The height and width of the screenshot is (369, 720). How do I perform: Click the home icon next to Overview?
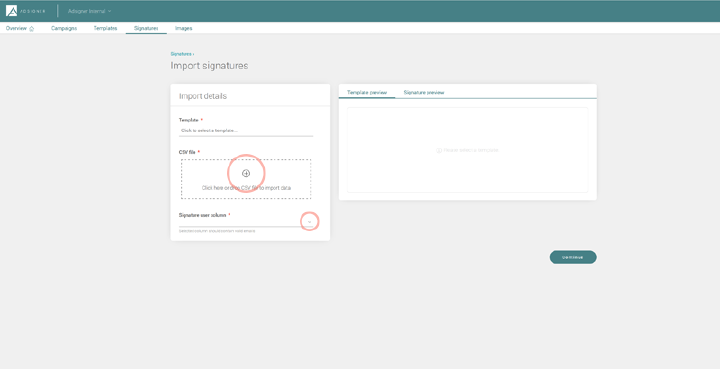click(32, 28)
